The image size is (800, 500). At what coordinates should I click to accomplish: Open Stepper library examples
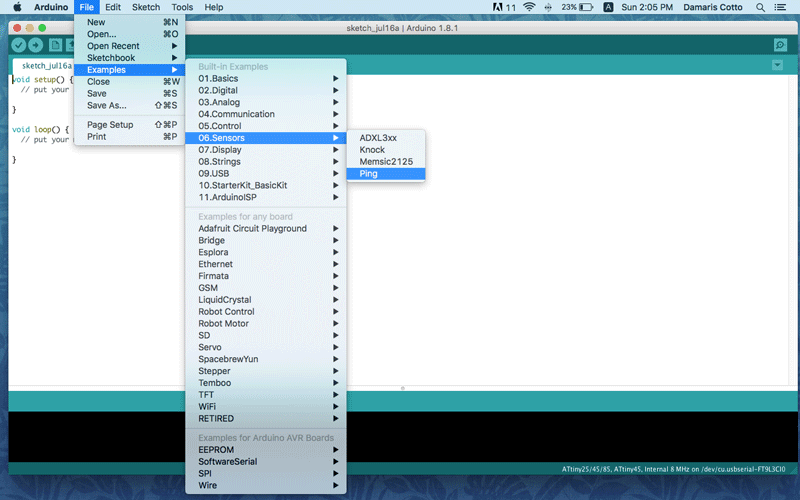[266, 371]
